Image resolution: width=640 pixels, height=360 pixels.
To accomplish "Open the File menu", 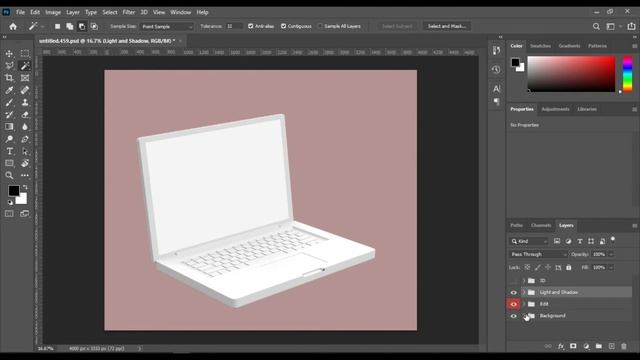I will click(20, 12).
